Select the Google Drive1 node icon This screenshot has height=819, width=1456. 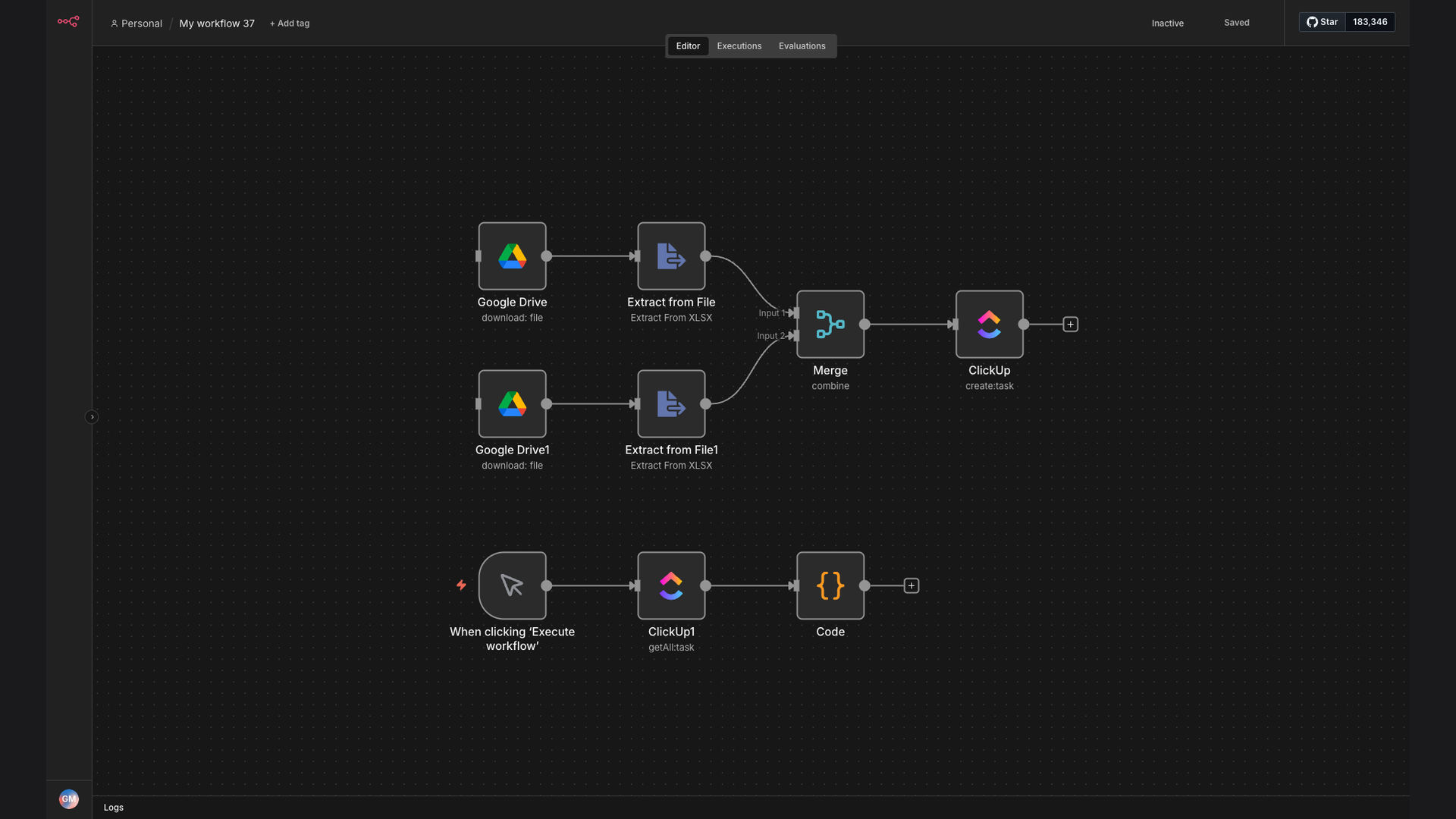(512, 404)
